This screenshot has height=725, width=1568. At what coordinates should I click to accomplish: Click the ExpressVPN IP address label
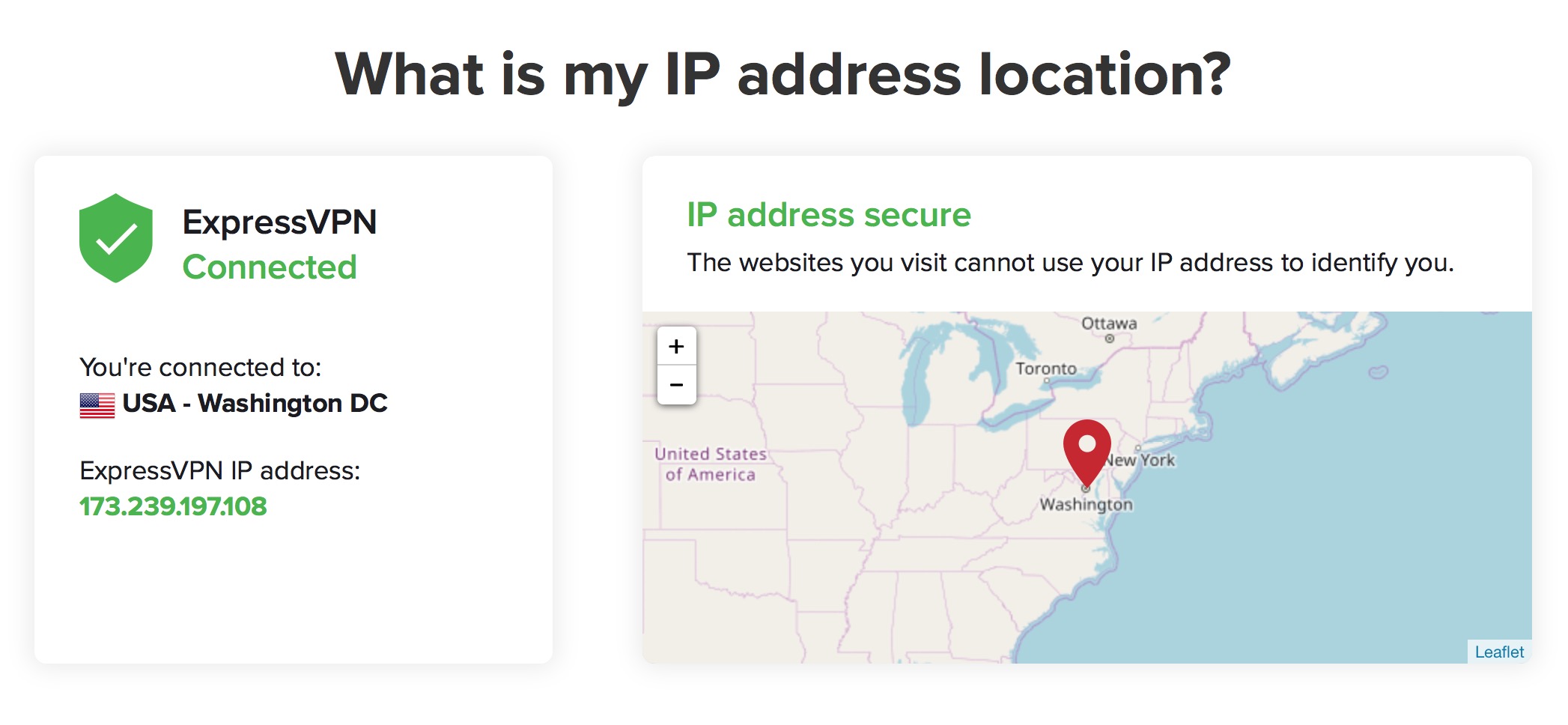(x=220, y=470)
